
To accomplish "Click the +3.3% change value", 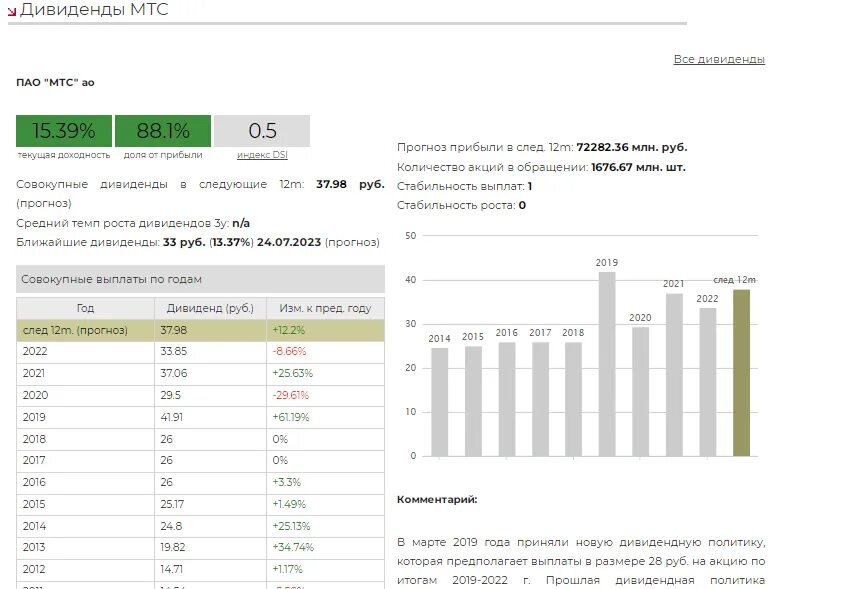I will click(x=286, y=482).
